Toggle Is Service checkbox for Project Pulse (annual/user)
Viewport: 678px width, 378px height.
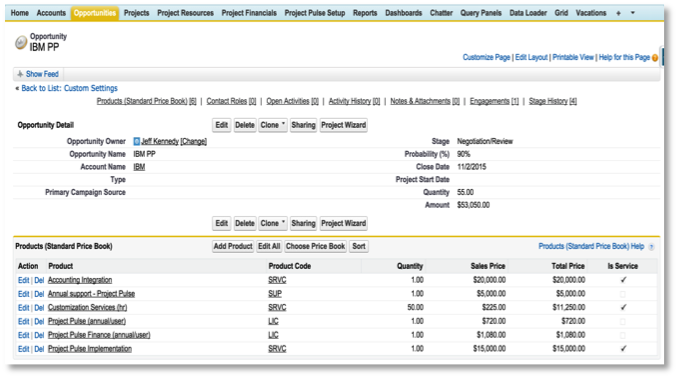pos(623,321)
